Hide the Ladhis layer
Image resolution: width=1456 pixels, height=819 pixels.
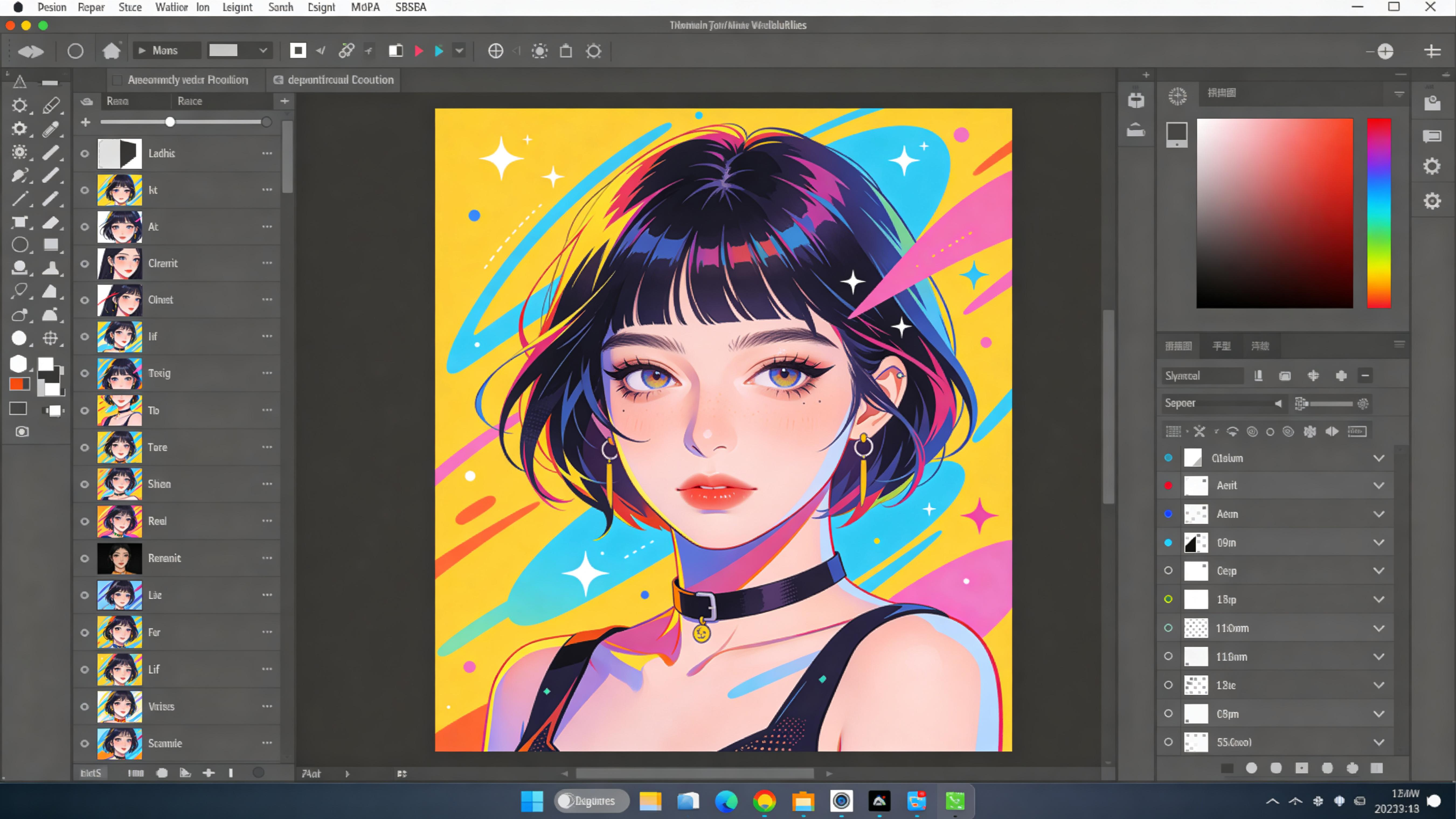pos(85,153)
